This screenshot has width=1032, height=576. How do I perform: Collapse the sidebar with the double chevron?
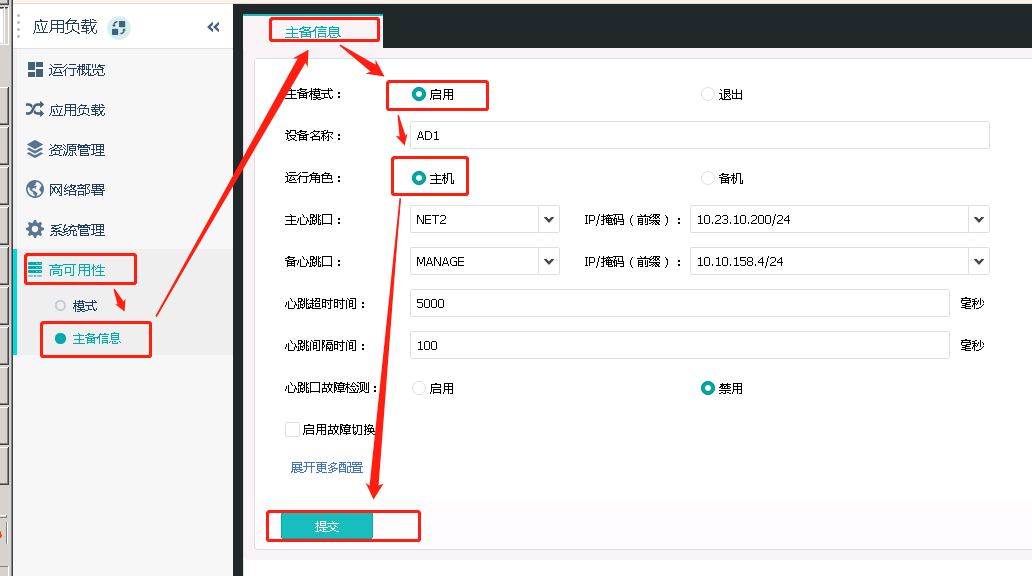click(213, 27)
